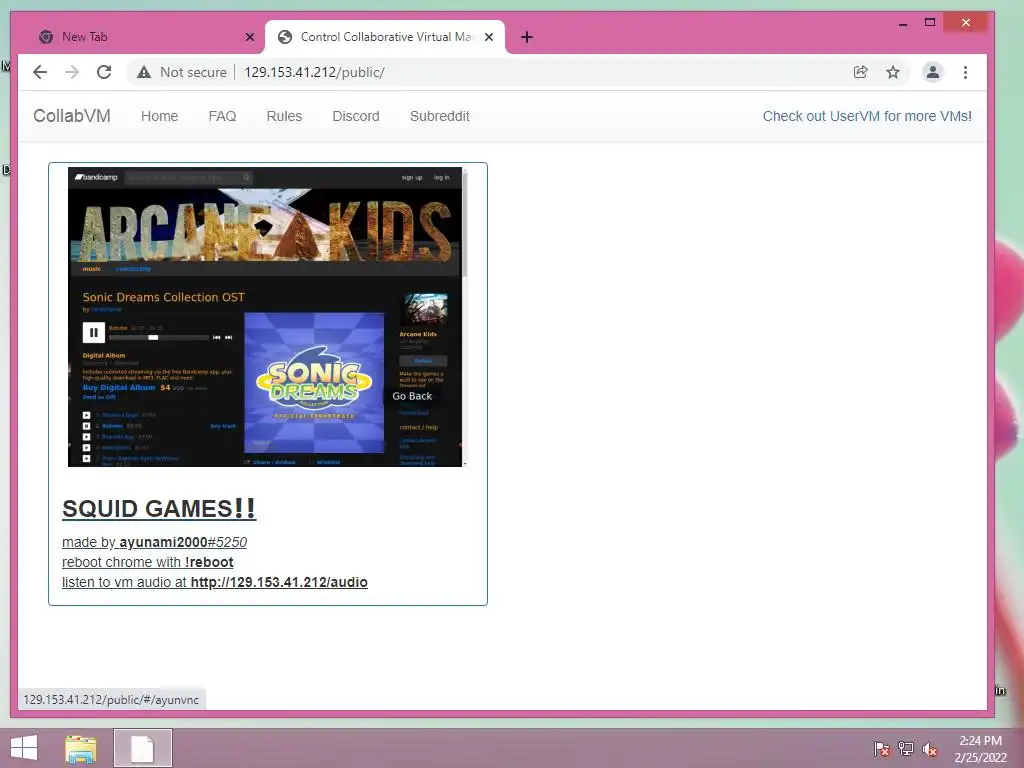Reload the page with the refresh icon
The height and width of the screenshot is (768, 1024).
[104, 72]
